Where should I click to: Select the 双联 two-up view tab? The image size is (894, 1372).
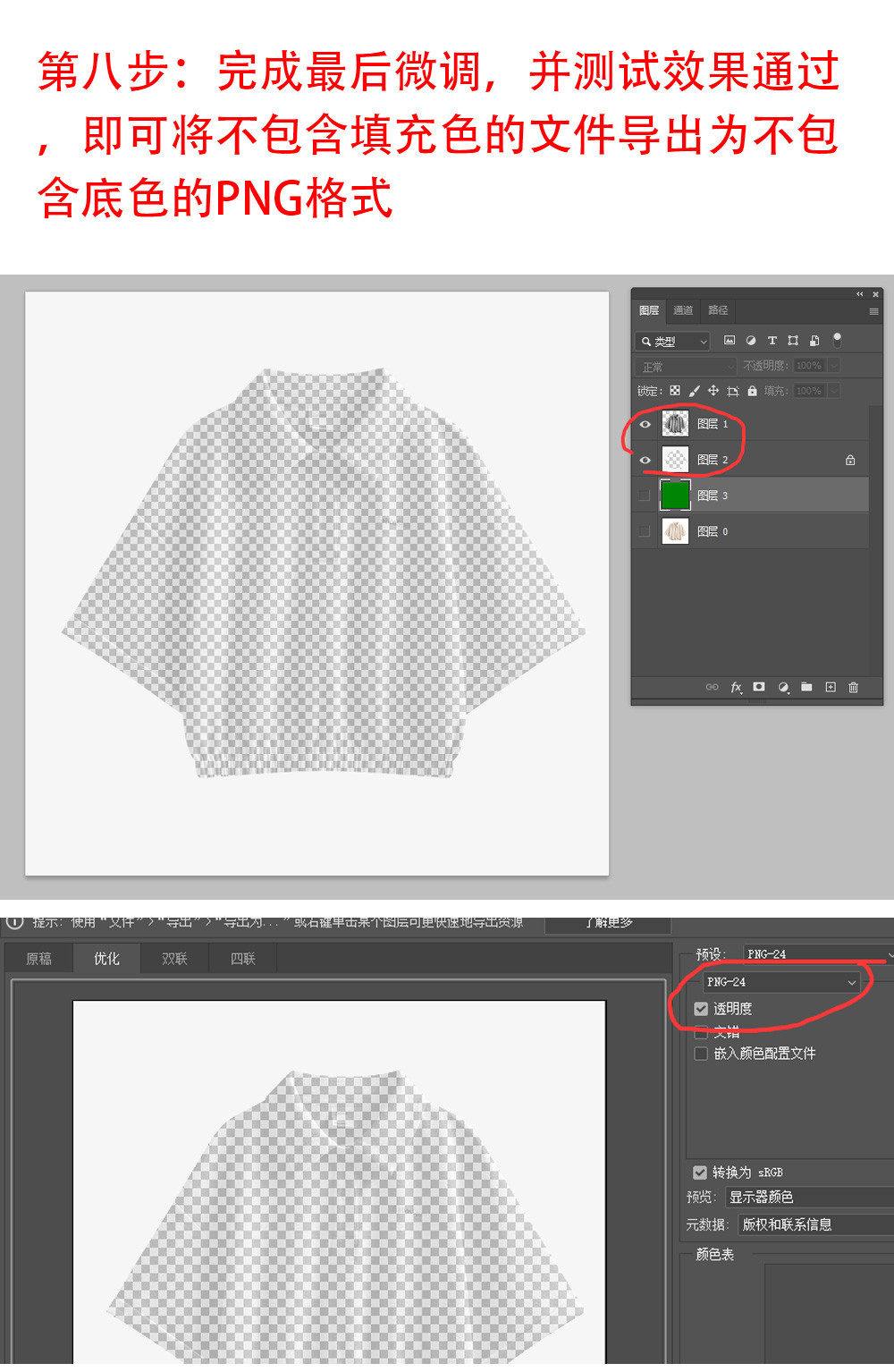[174, 959]
